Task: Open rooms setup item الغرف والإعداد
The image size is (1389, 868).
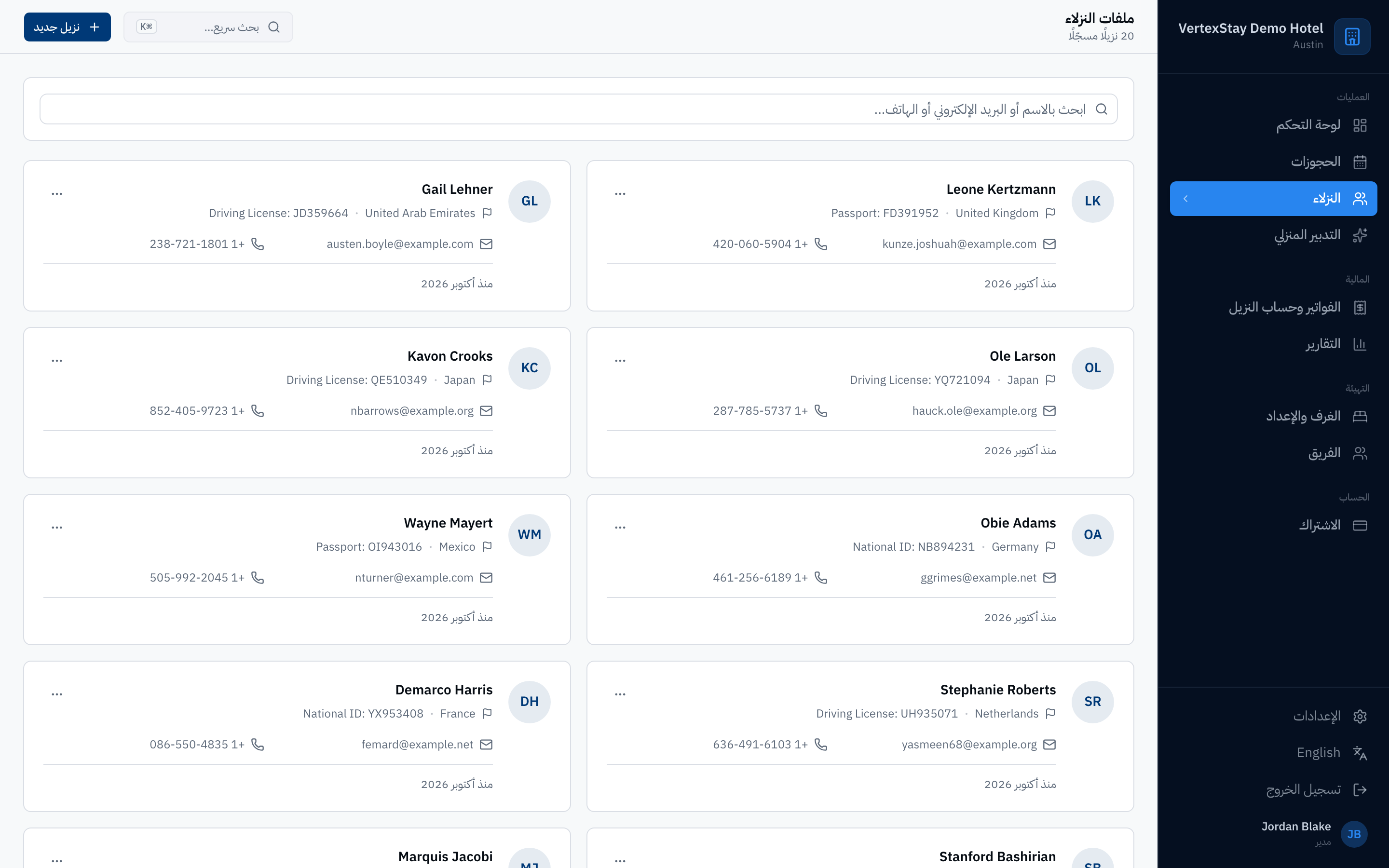Action: click(1273, 416)
